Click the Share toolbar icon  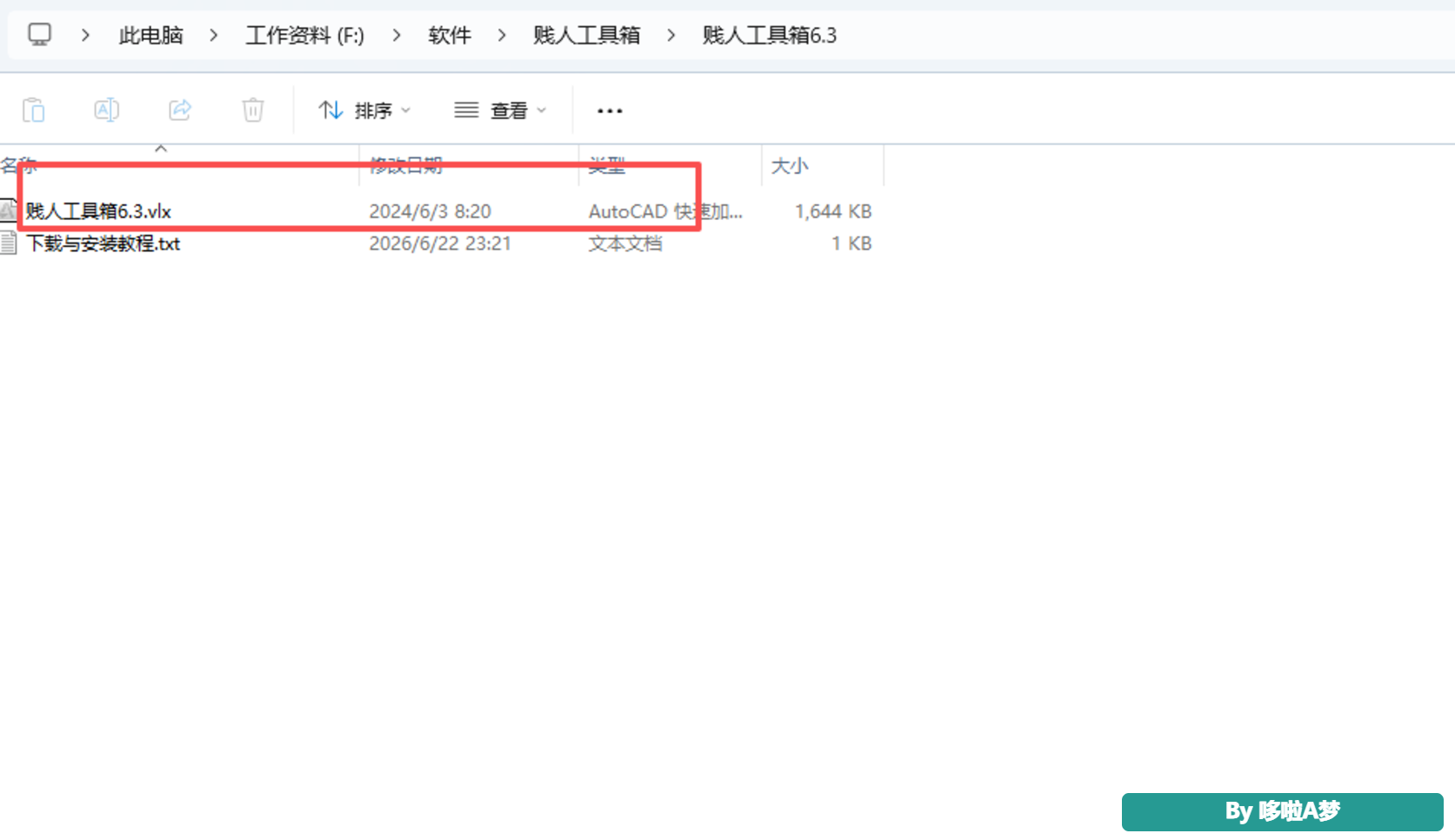[180, 110]
